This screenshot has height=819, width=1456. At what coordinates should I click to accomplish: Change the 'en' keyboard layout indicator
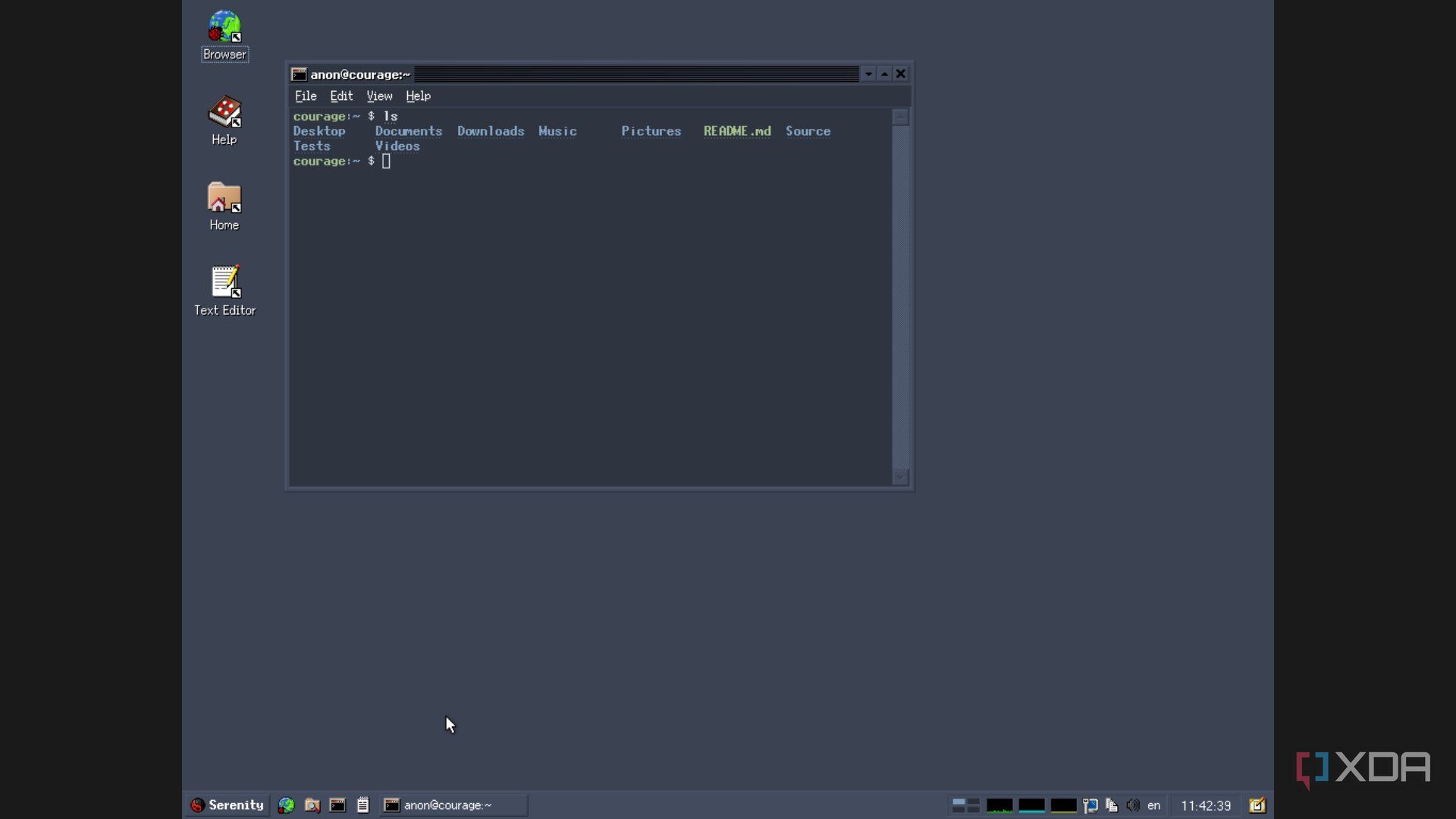[1154, 805]
